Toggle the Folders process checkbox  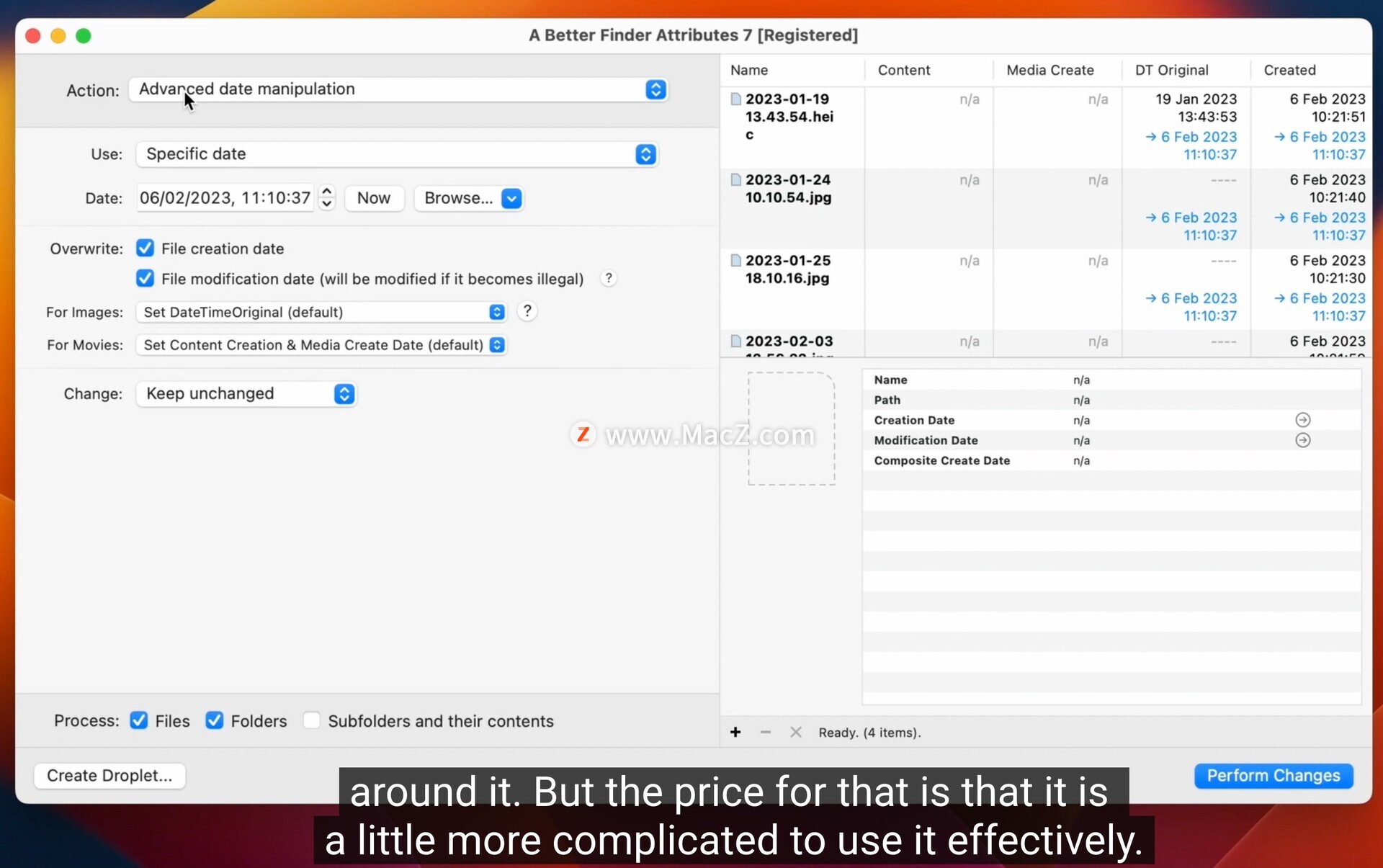(x=215, y=721)
